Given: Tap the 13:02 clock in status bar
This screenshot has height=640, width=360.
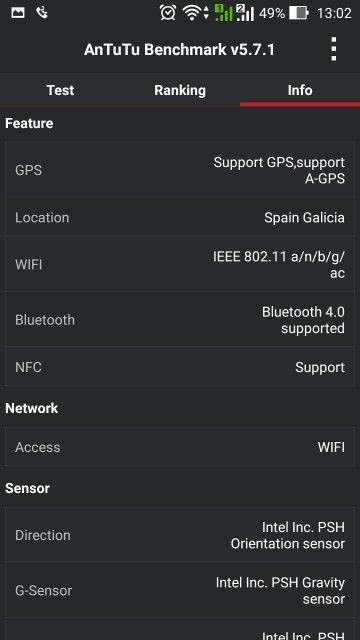Looking at the screenshot, I should pyautogui.click(x=334, y=13).
